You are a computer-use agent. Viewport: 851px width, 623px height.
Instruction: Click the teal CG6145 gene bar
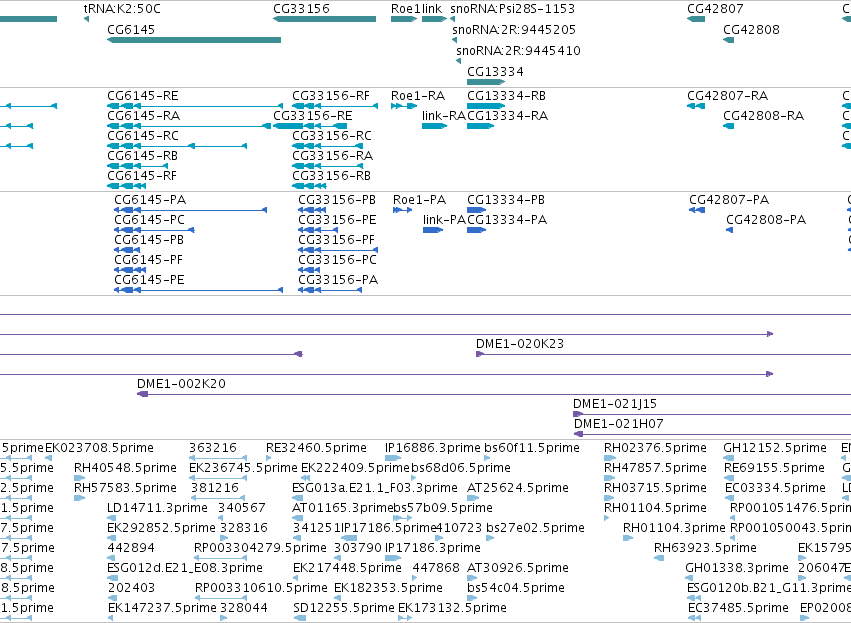pyautogui.click(x=194, y=40)
